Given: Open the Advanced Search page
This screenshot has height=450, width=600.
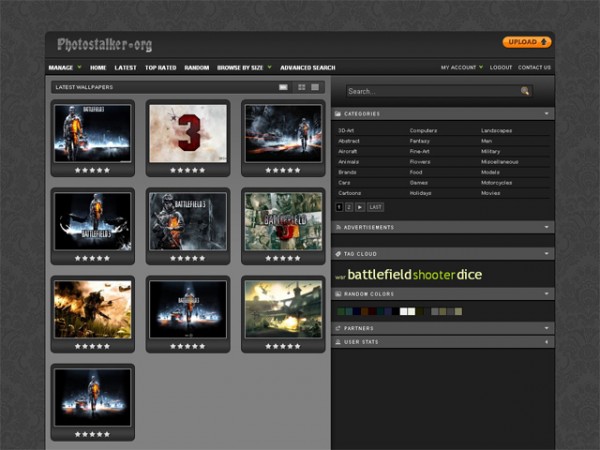Looking at the screenshot, I should click(x=307, y=68).
